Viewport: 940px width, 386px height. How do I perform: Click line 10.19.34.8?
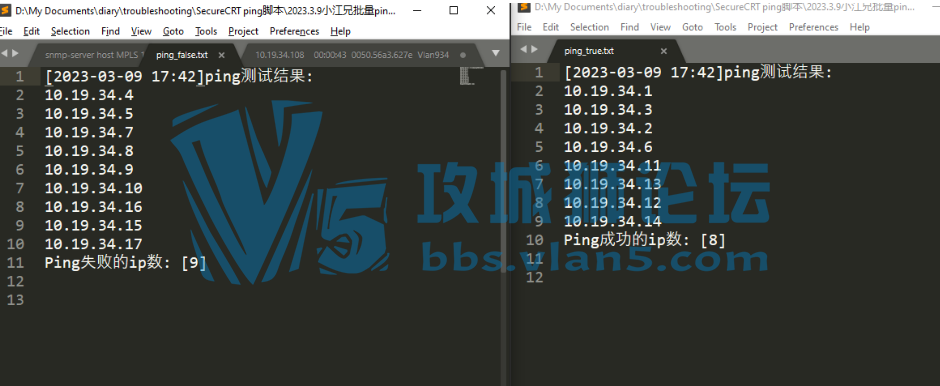click(89, 151)
